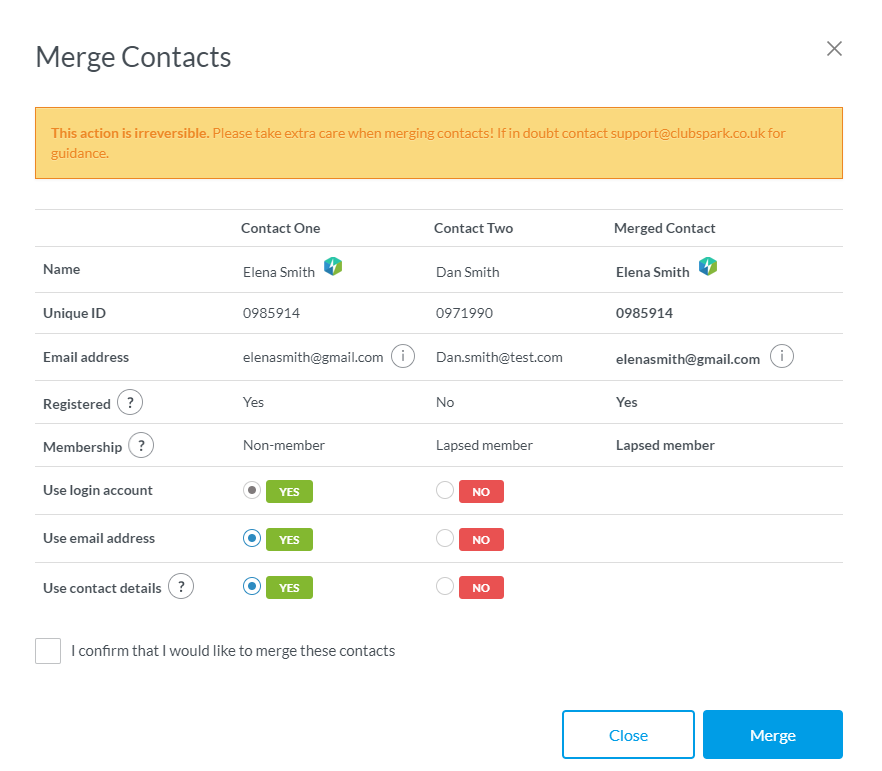Click the badge icon beside Contact One's name
Image resolution: width=882 pixels, height=771 pixels.
coord(333,267)
